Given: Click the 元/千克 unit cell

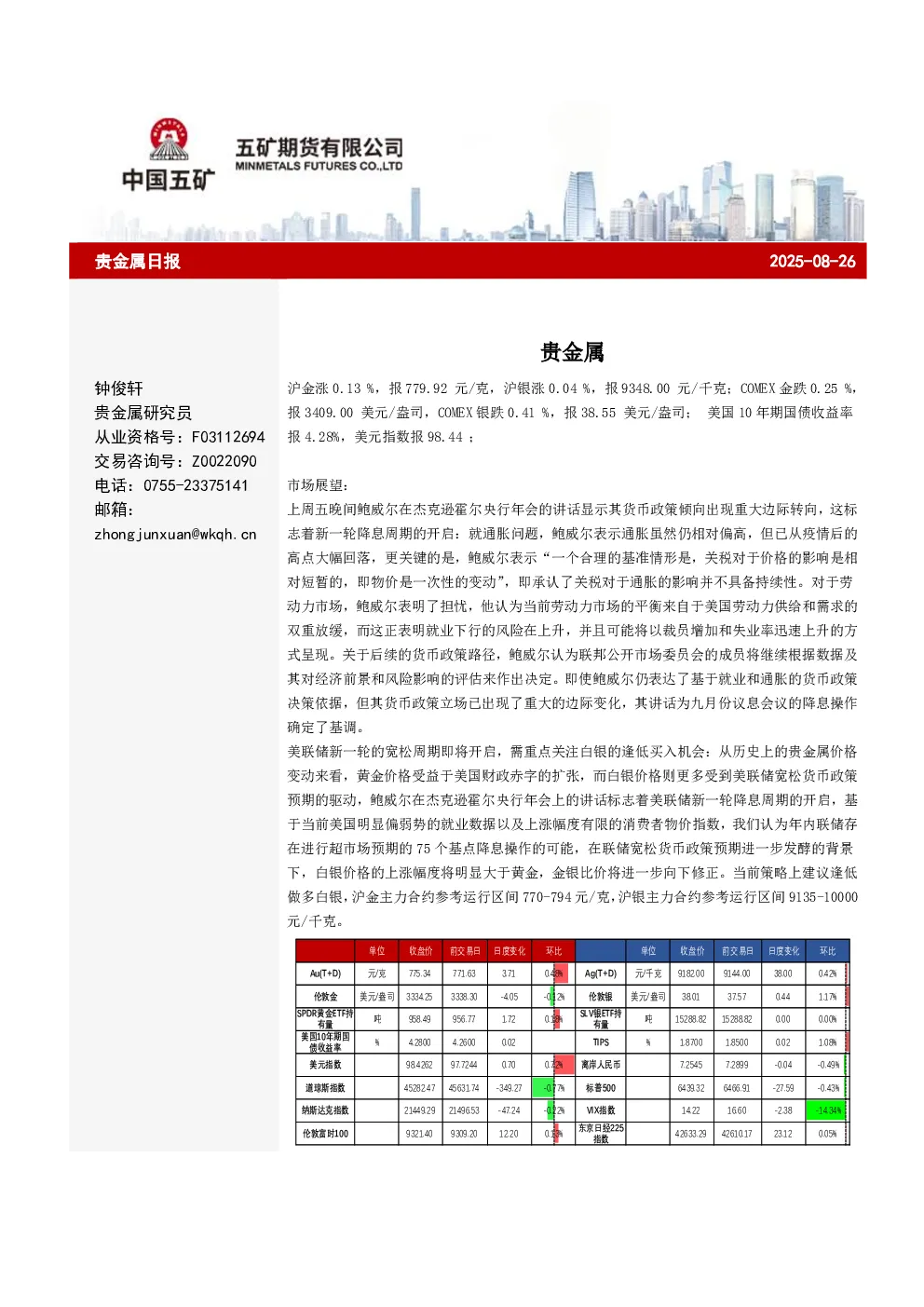Looking at the screenshot, I should pyautogui.click(x=648, y=973).
